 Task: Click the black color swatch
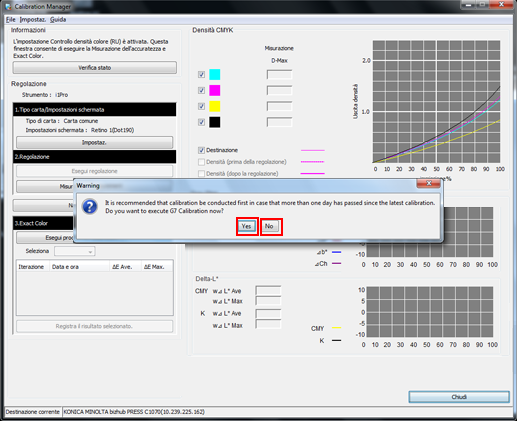point(215,122)
